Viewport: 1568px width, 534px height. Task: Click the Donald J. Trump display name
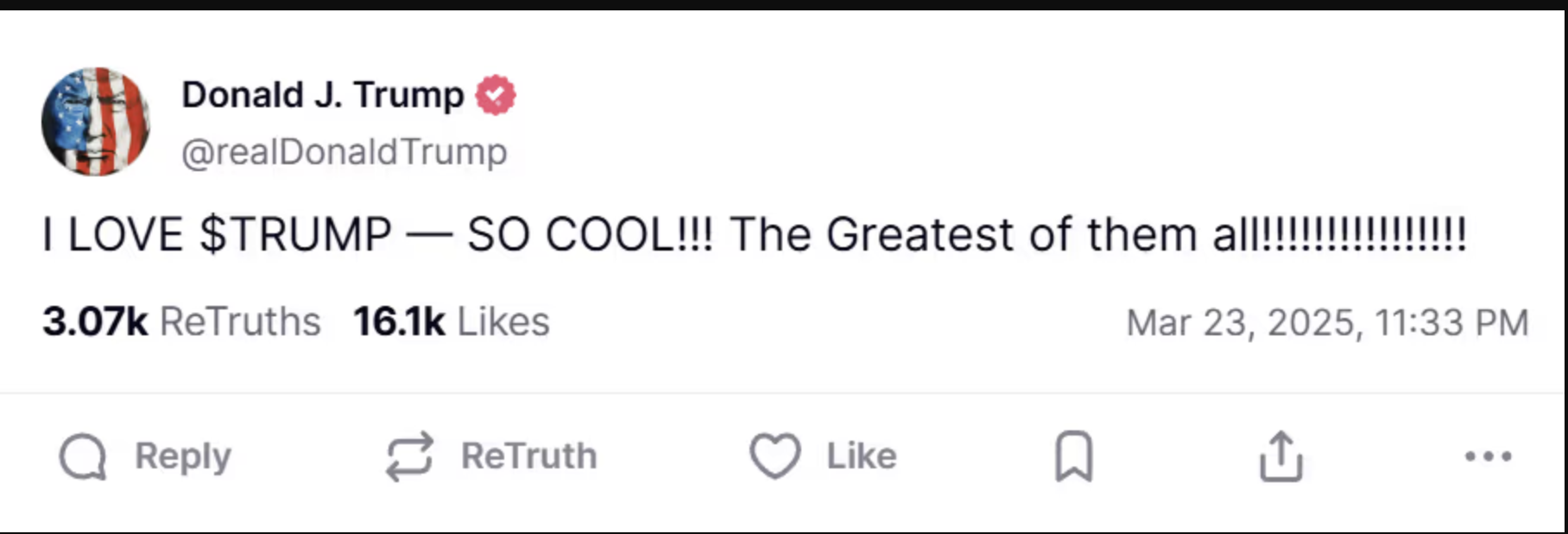323,95
